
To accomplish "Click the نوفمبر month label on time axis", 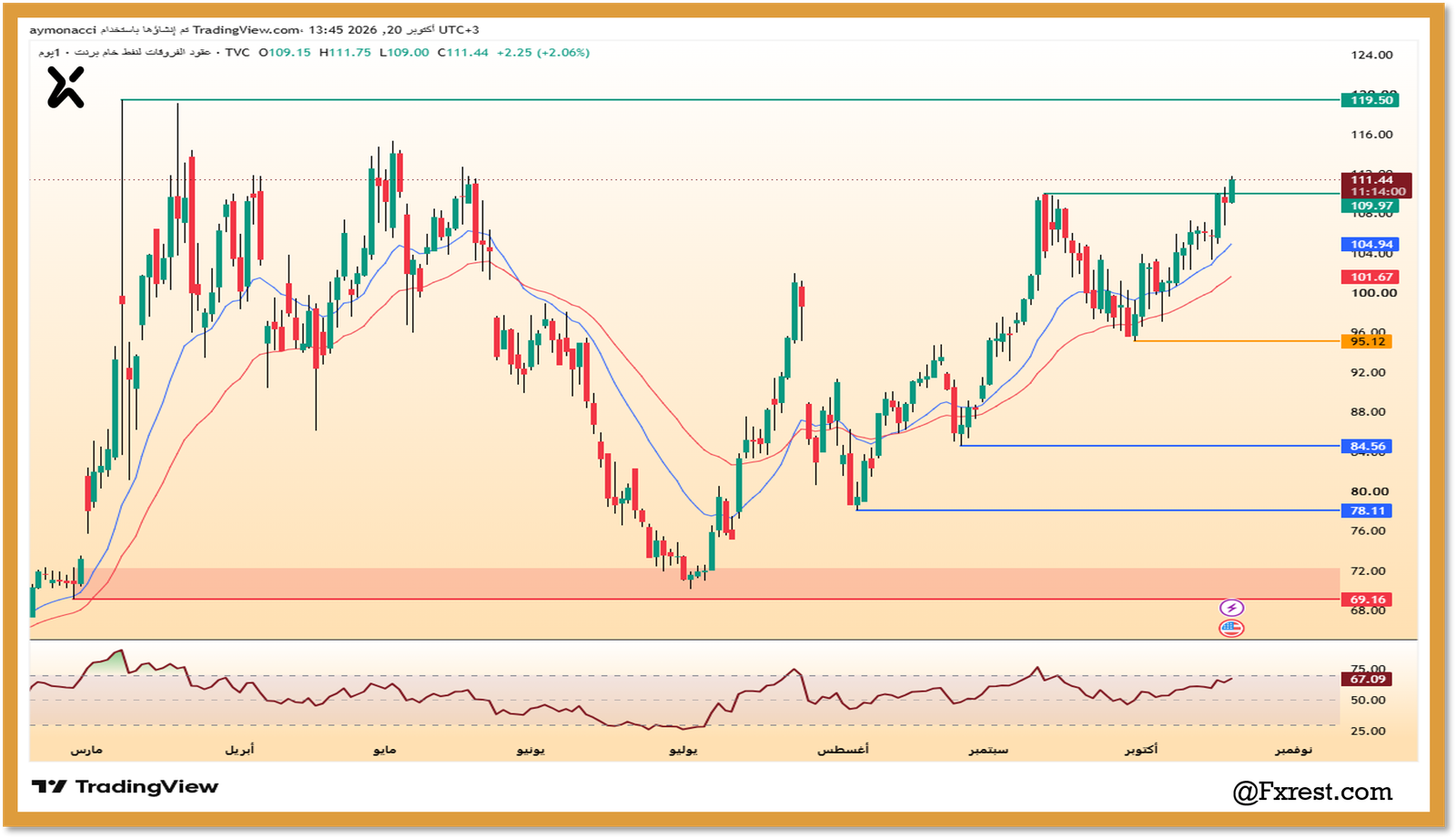I will pos(1293,750).
